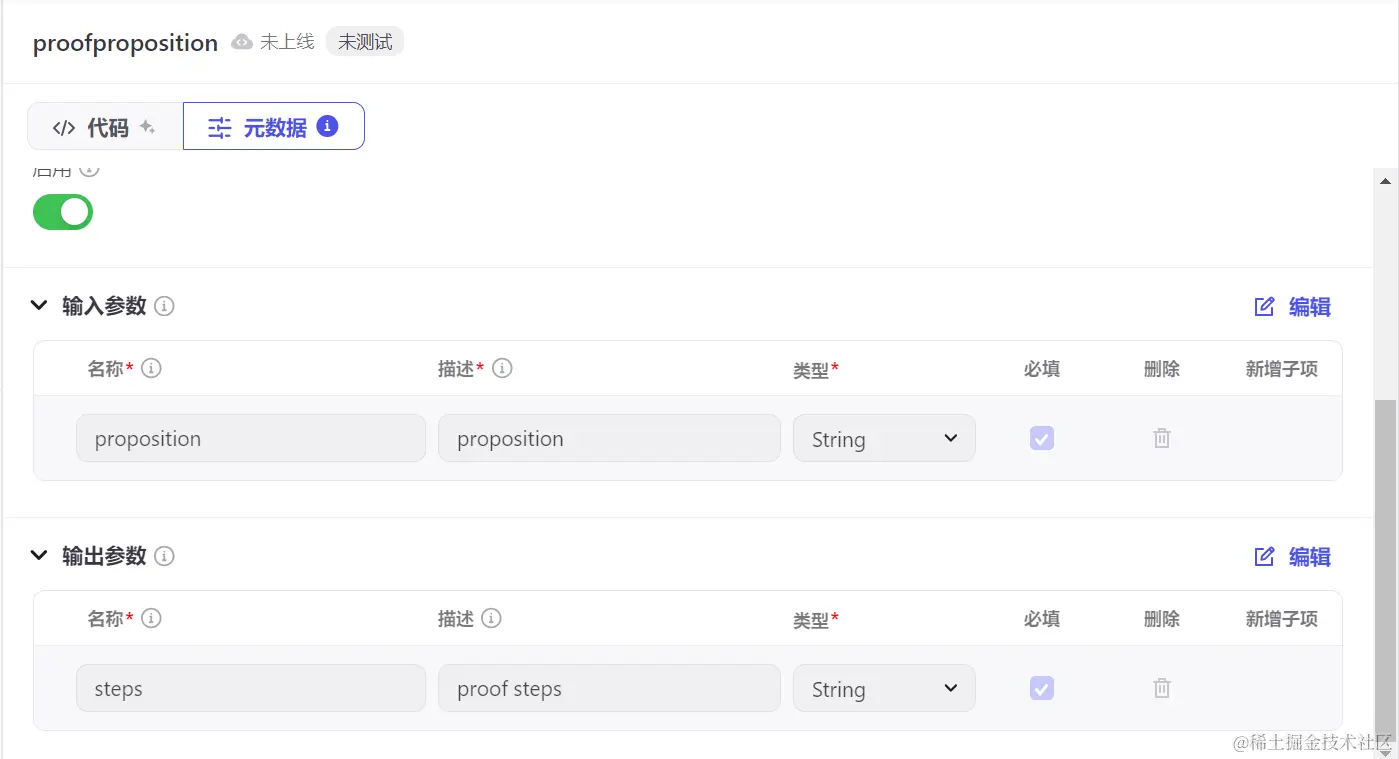The width and height of the screenshot is (1399, 759).
Task: Toggle the required checkbox for proposition
Action: pos(1042,438)
